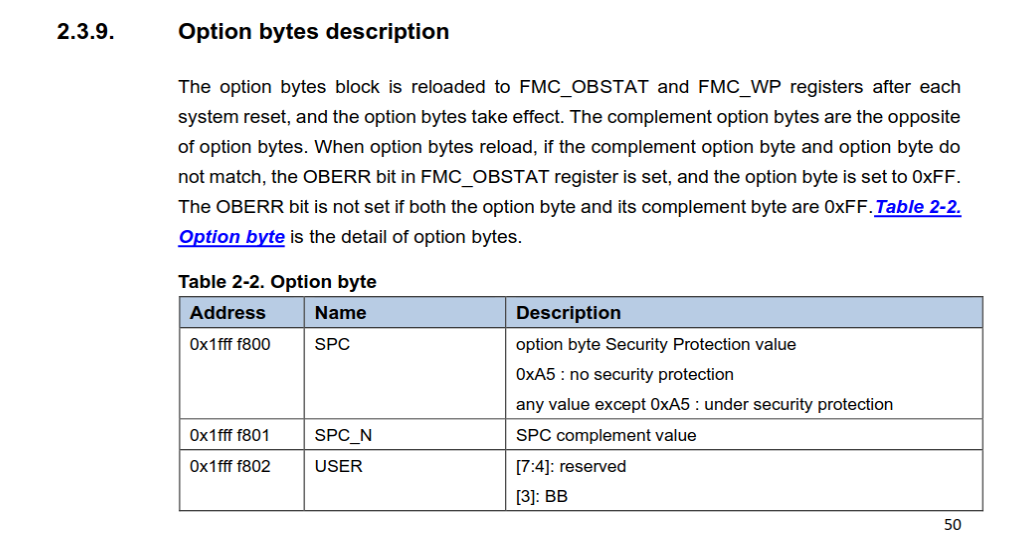The height and width of the screenshot is (559, 1014).
Task: Select the 'Name' column header
Action: [340, 312]
